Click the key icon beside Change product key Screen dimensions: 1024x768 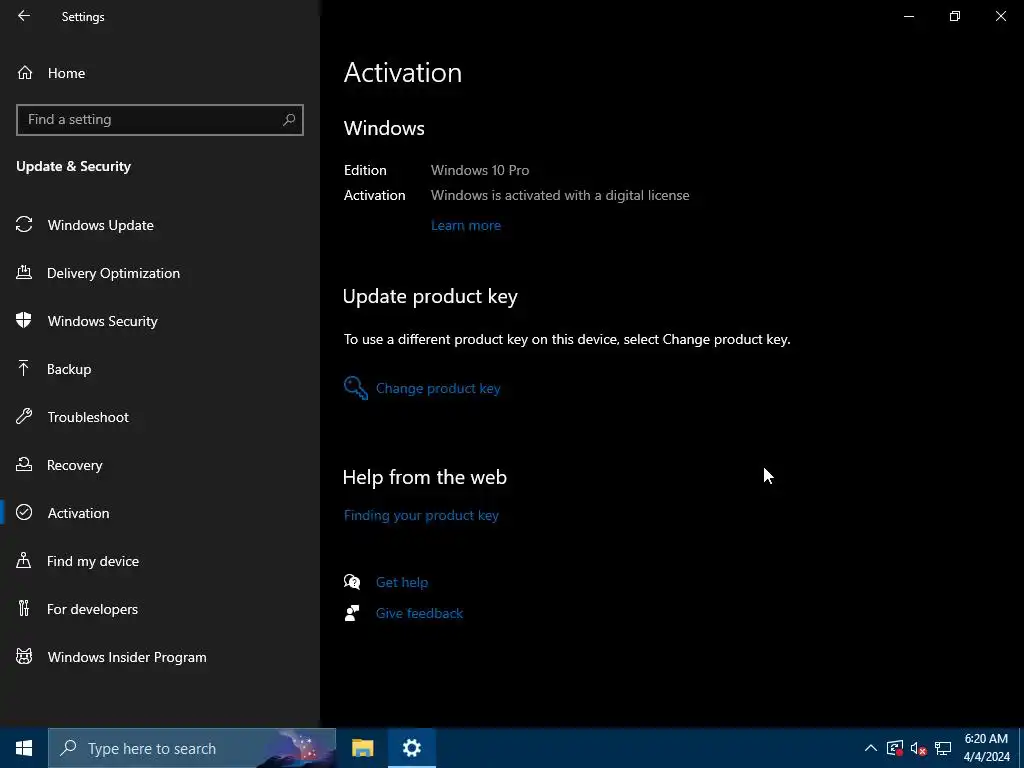point(356,387)
